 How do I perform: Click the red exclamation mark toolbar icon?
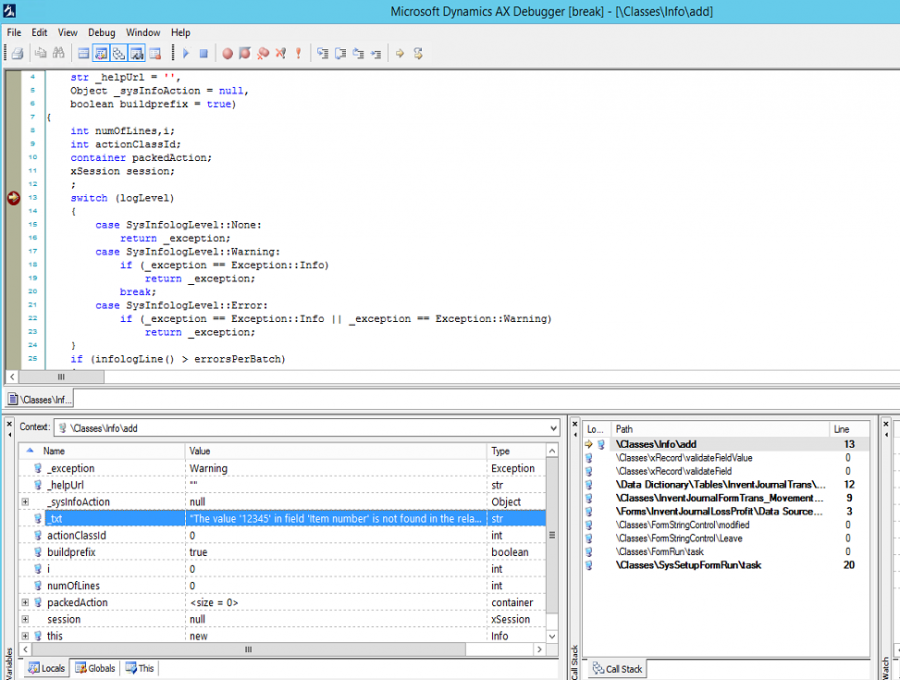tap(298, 53)
